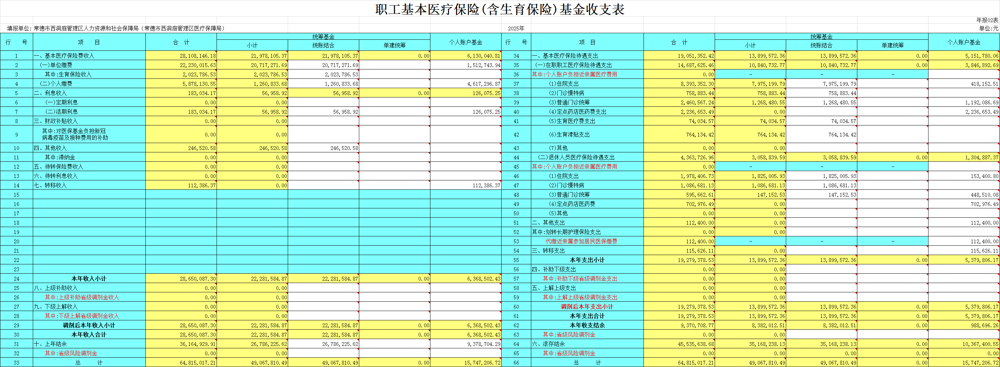Select row 34 label 一、基本医疗保险待遇支出

pos(563,56)
